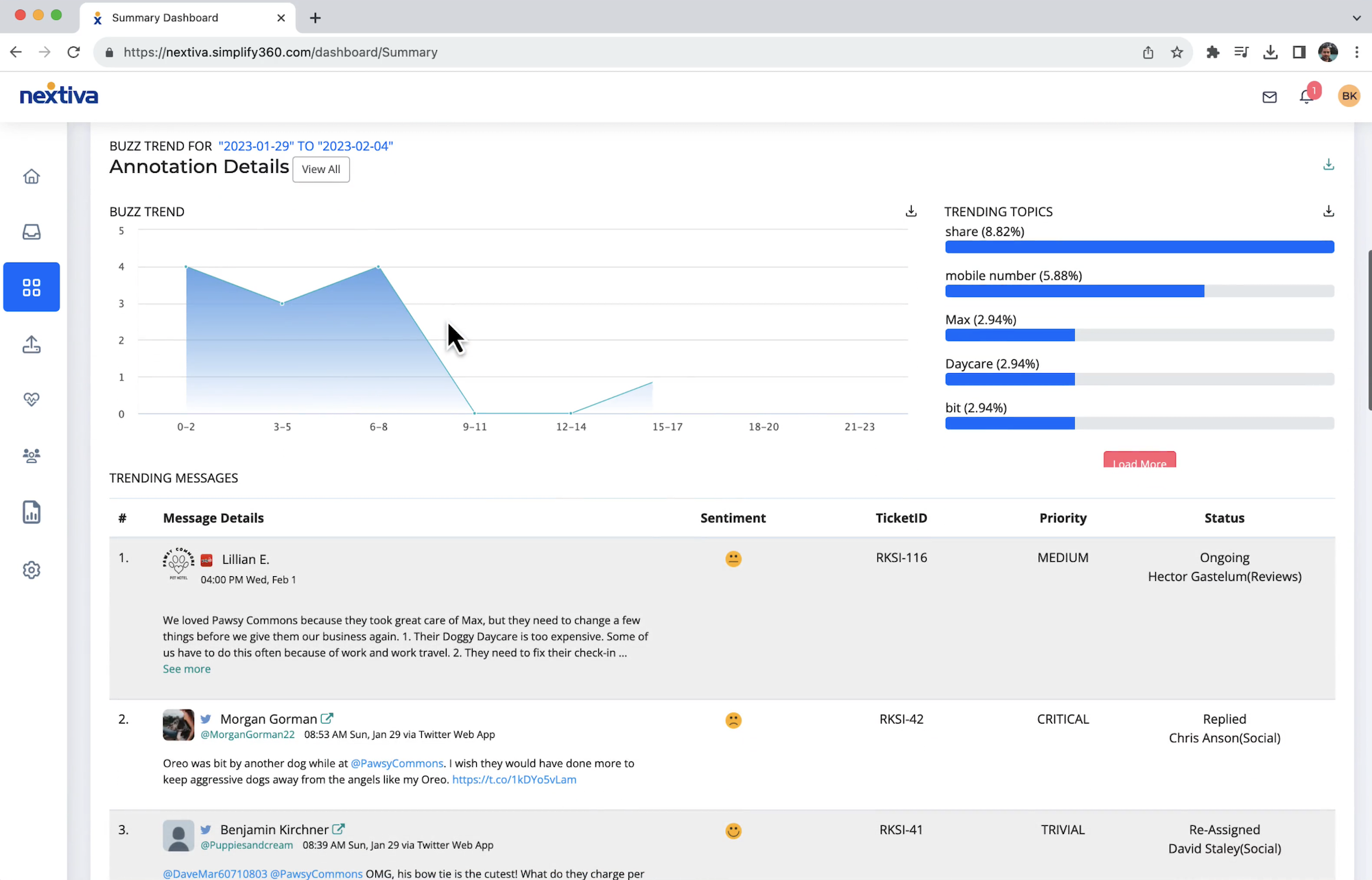Viewport: 1372px width, 880px height.
Task: Click the Daycare (2.94%) topic bar
Action: tap(1139, 379)
